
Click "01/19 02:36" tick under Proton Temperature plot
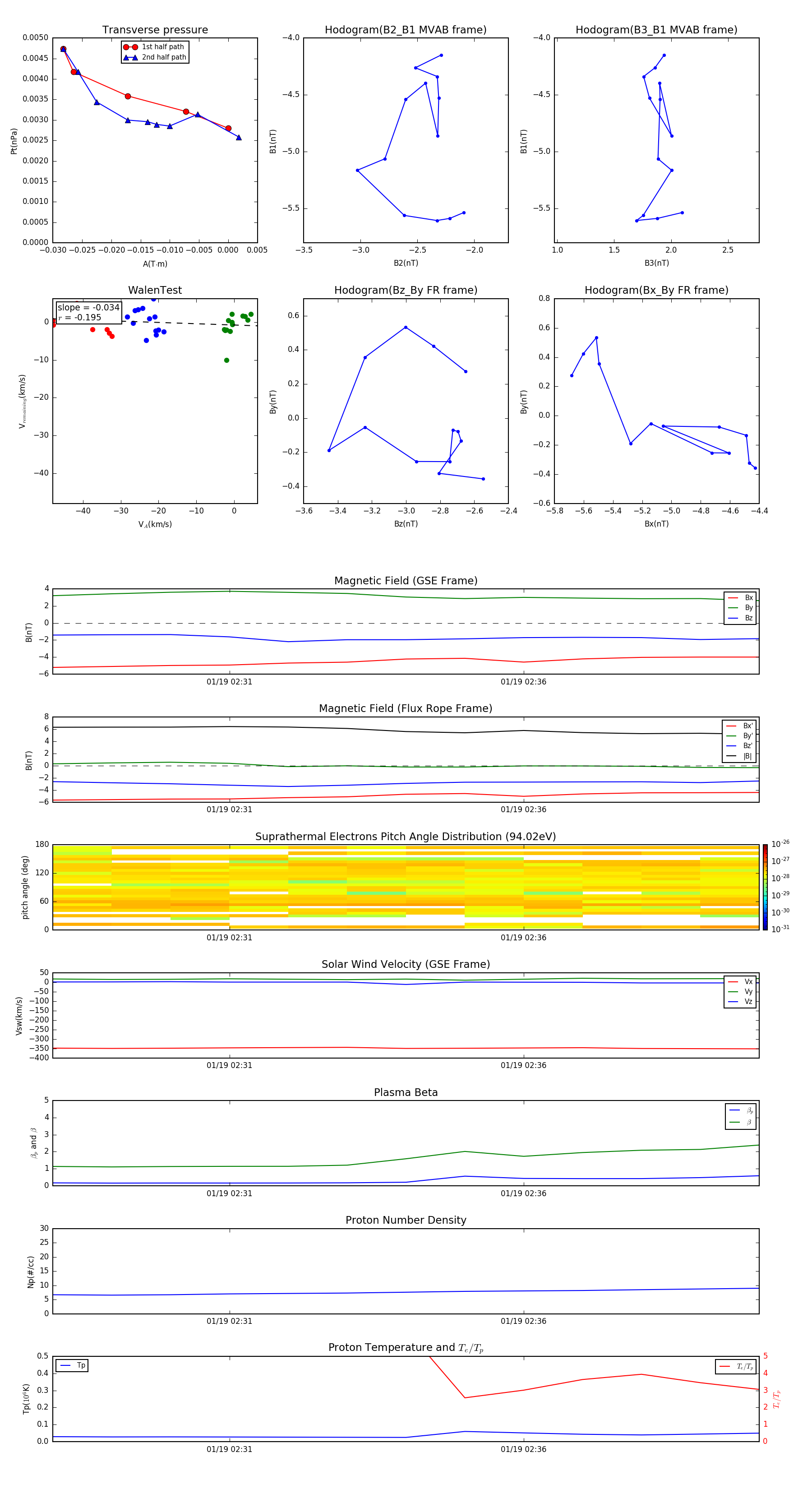click(524, 1449)
